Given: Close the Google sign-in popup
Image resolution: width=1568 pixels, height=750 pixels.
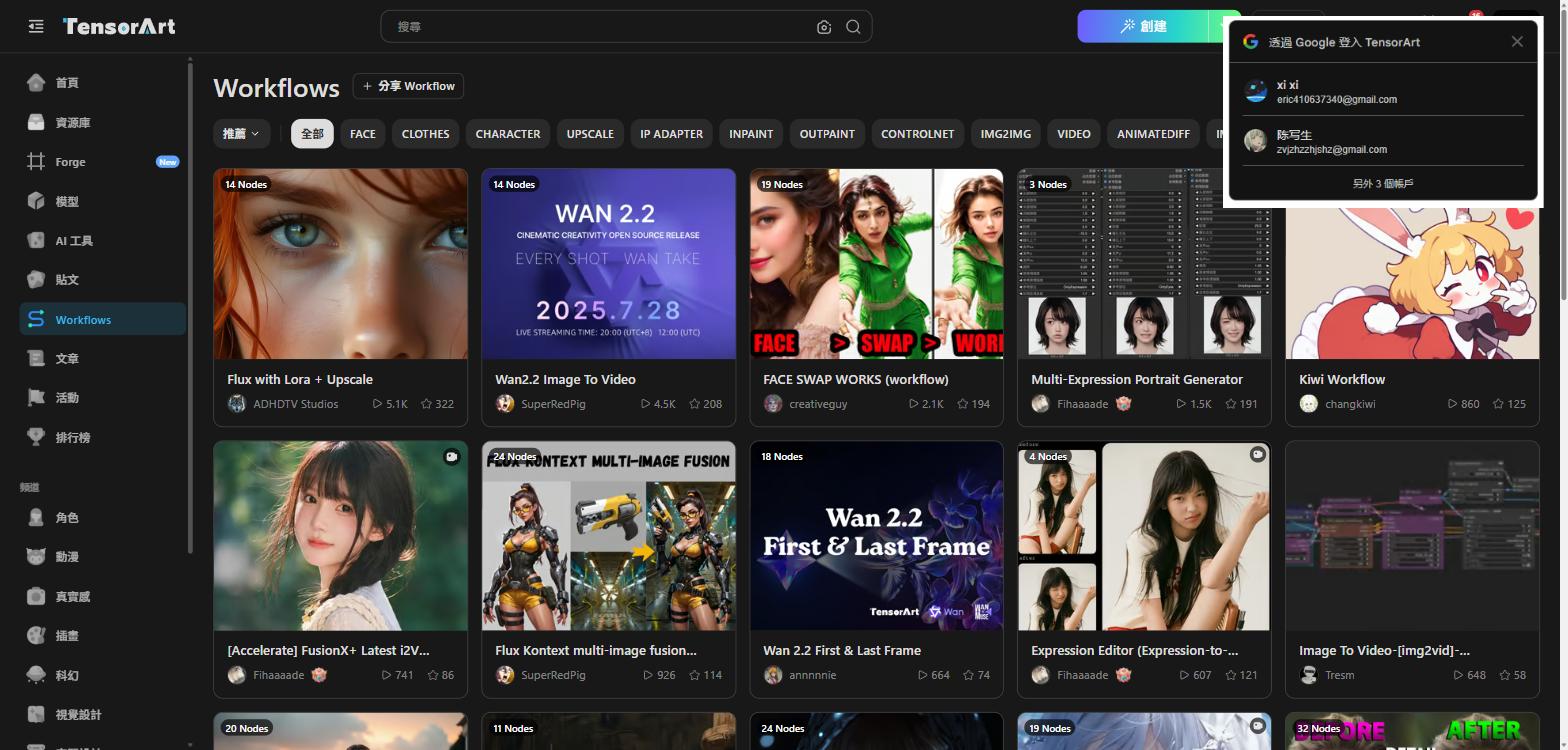Looking at the screenshot, I should pos(1517,41).
